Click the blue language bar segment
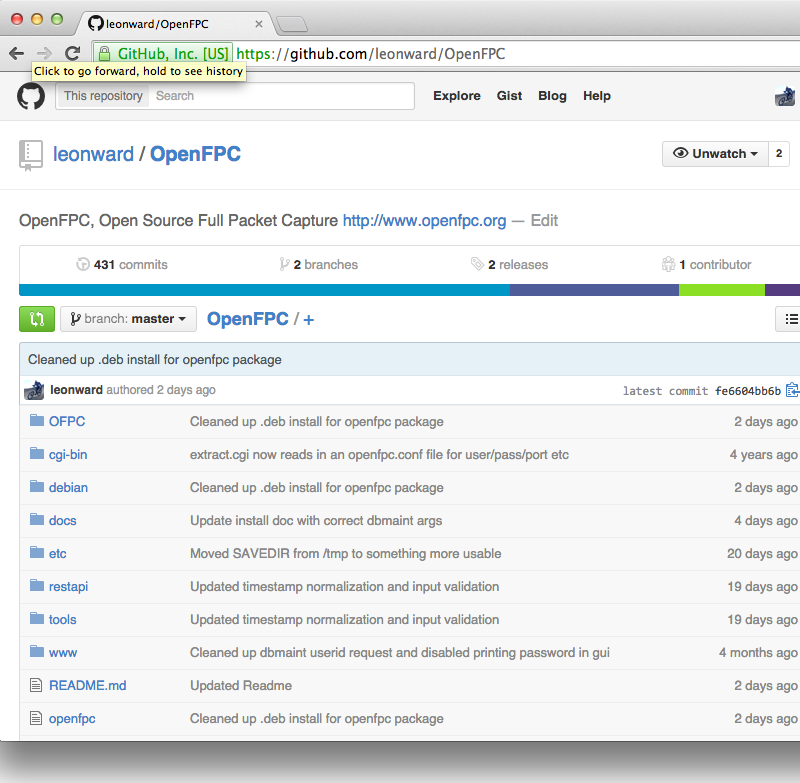Screen dimensions: 800x783 point(264,290)
